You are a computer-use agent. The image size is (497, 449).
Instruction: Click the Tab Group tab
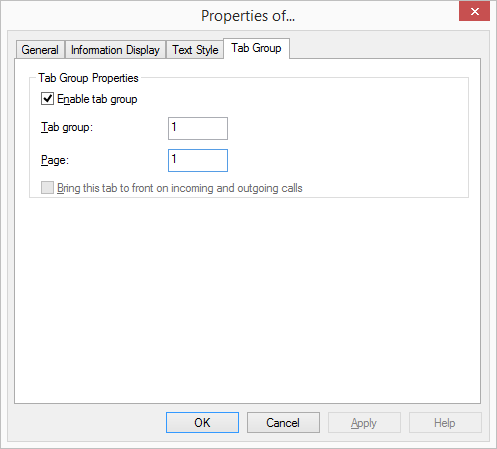click(256, 48)
